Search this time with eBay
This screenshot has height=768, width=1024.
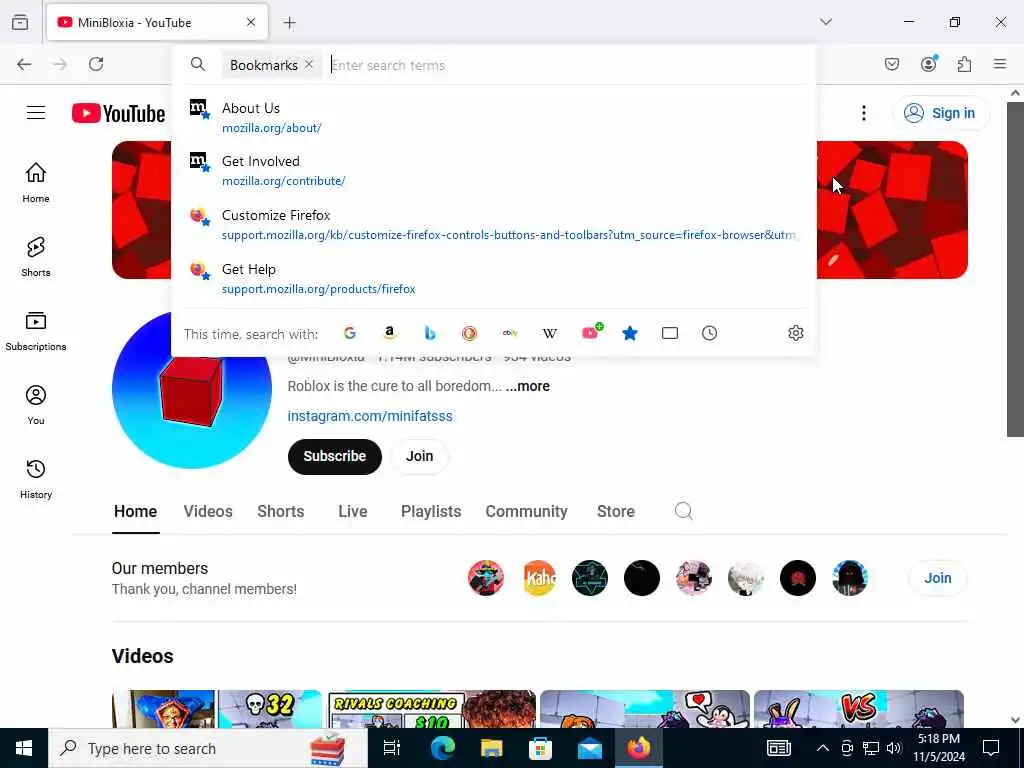click(510, 333)
